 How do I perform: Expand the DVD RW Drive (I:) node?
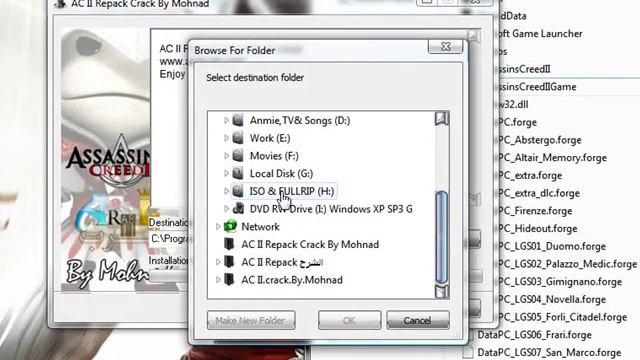[x=226, y=209]
